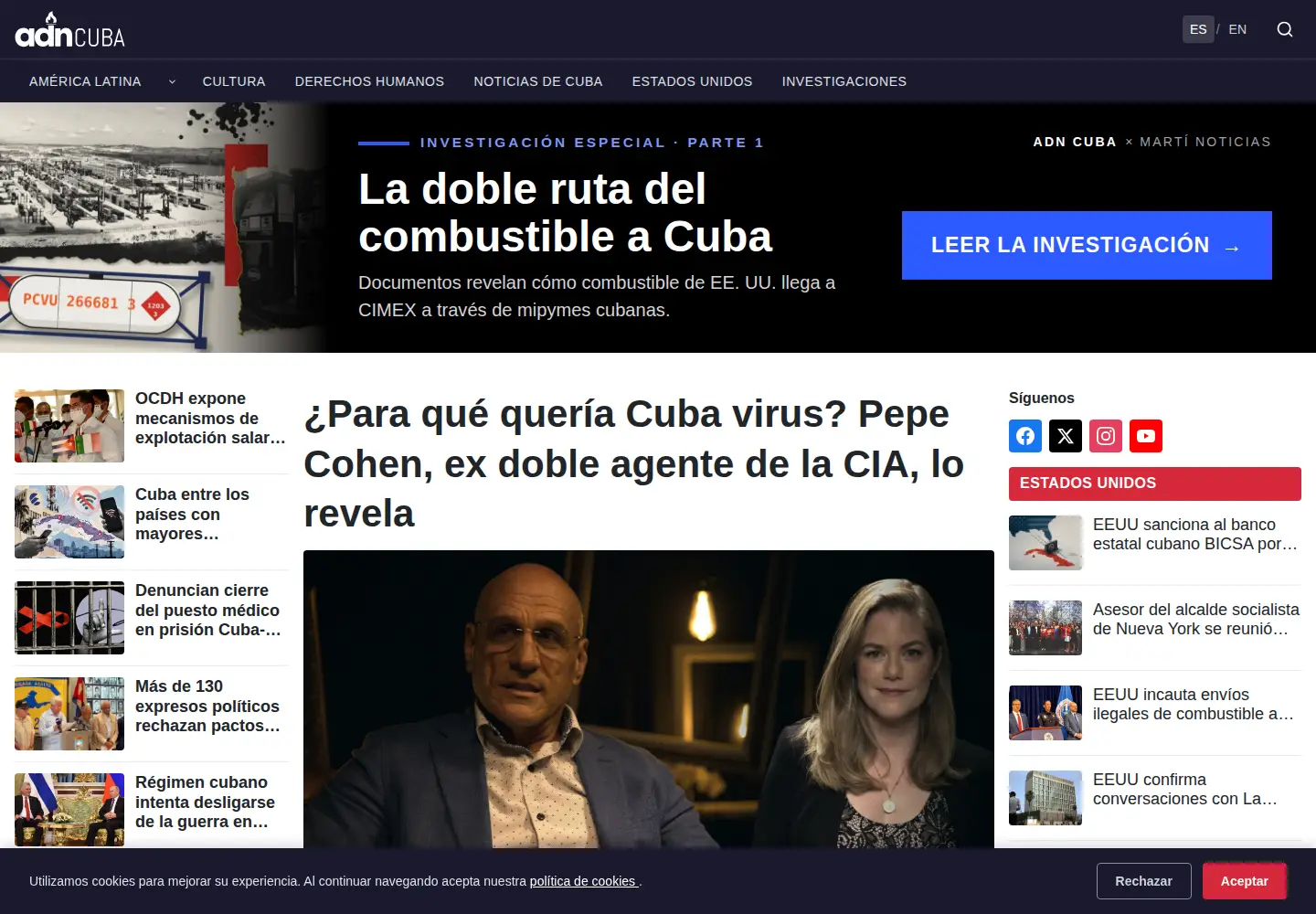Read OCDH expone mecanismos article
Viewport: 1316px width, 914px height.
click(x=210, y=418)
